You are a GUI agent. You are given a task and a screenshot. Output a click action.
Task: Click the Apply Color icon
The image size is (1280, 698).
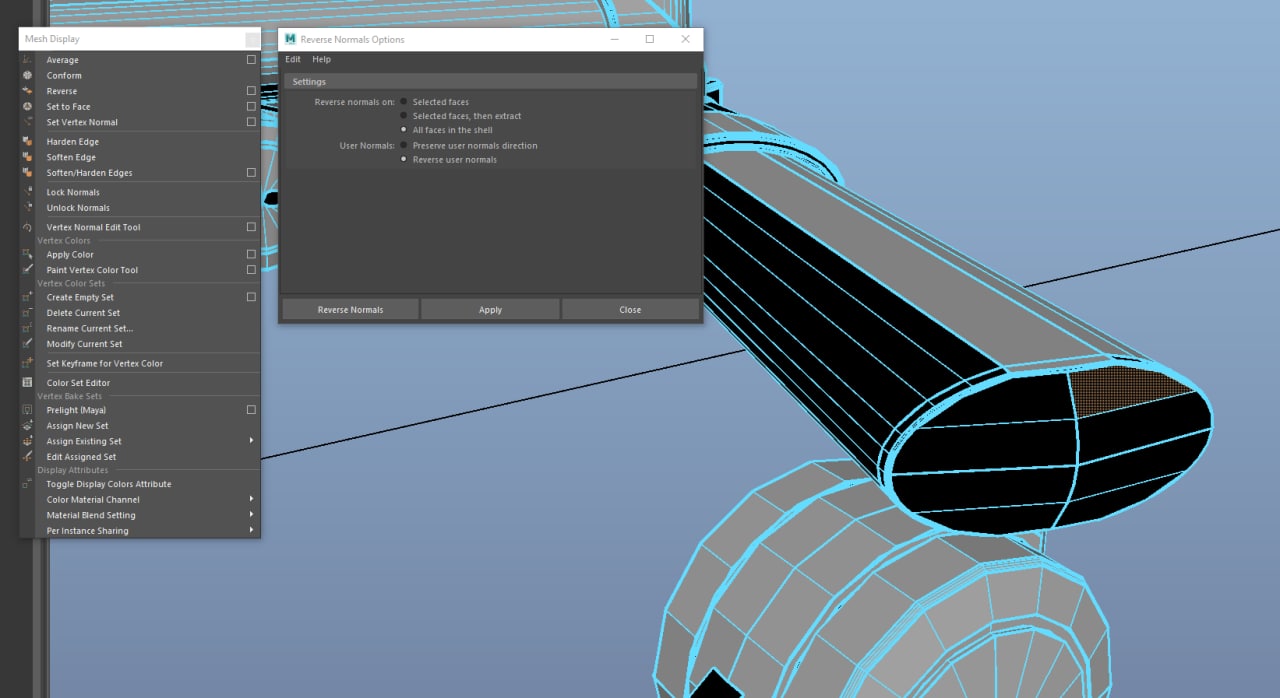[x=27, y=255]
